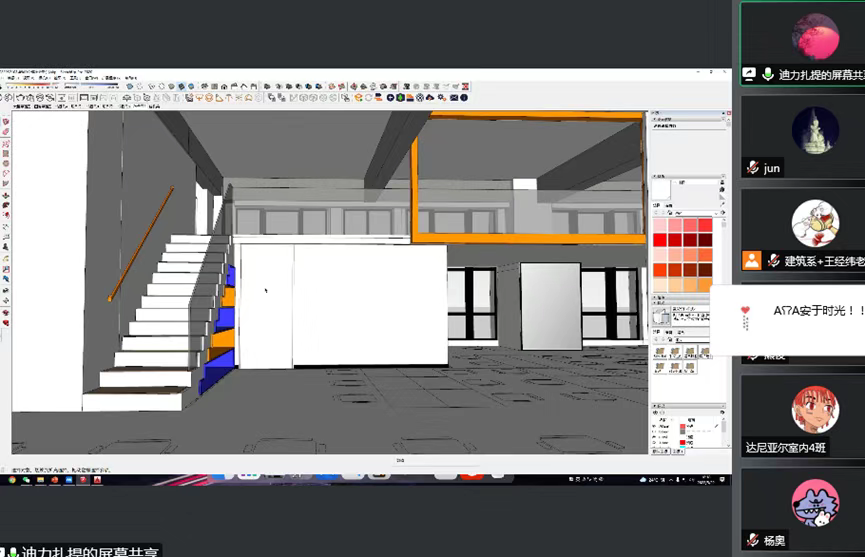This screenshot has width=865, height=557.
Task: Toggle 杨奥's muted microphone icon
Action: click(x=753, y=540)
